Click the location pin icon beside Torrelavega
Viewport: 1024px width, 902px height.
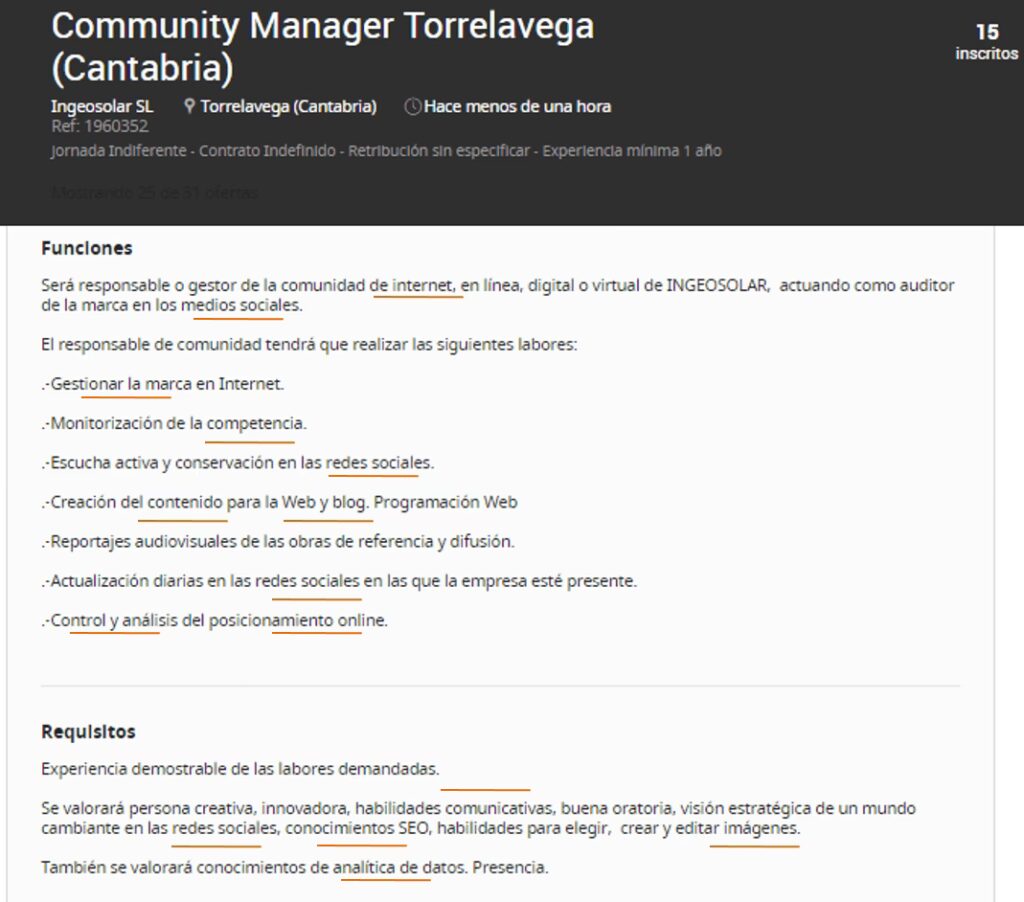189,106
